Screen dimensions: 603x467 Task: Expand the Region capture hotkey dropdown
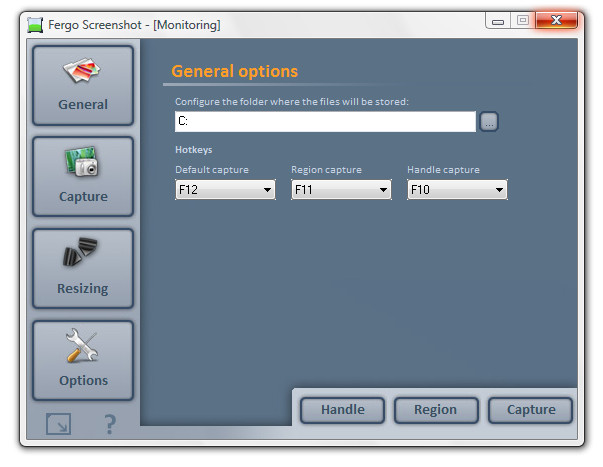[341, 190]
